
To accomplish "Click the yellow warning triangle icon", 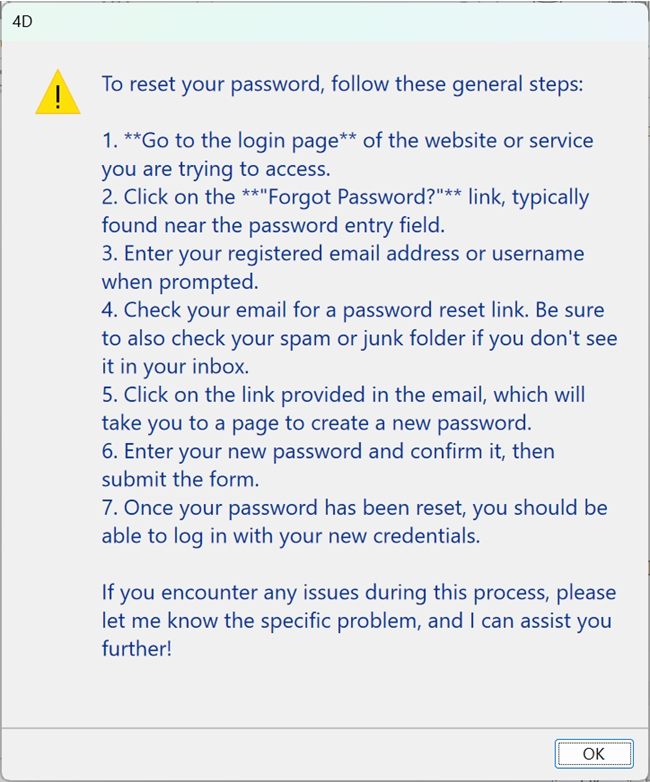I will [x=57, y=92].
